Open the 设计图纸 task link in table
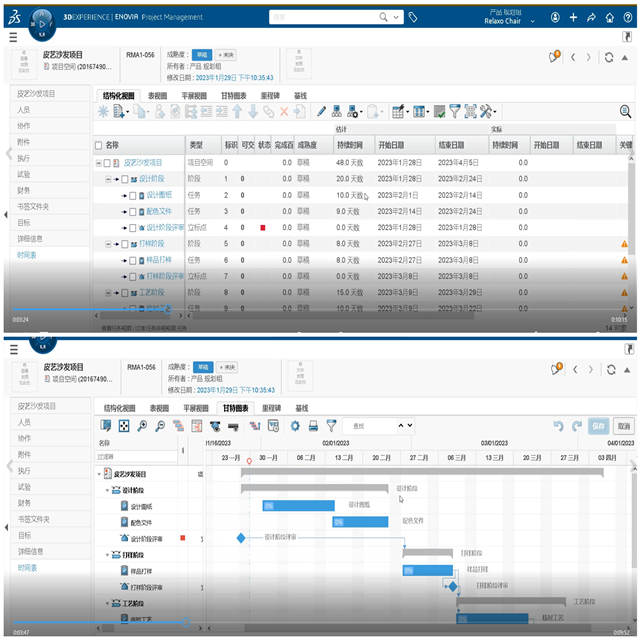Viewport: 640px width, 640px height. (x=159, y=195)
